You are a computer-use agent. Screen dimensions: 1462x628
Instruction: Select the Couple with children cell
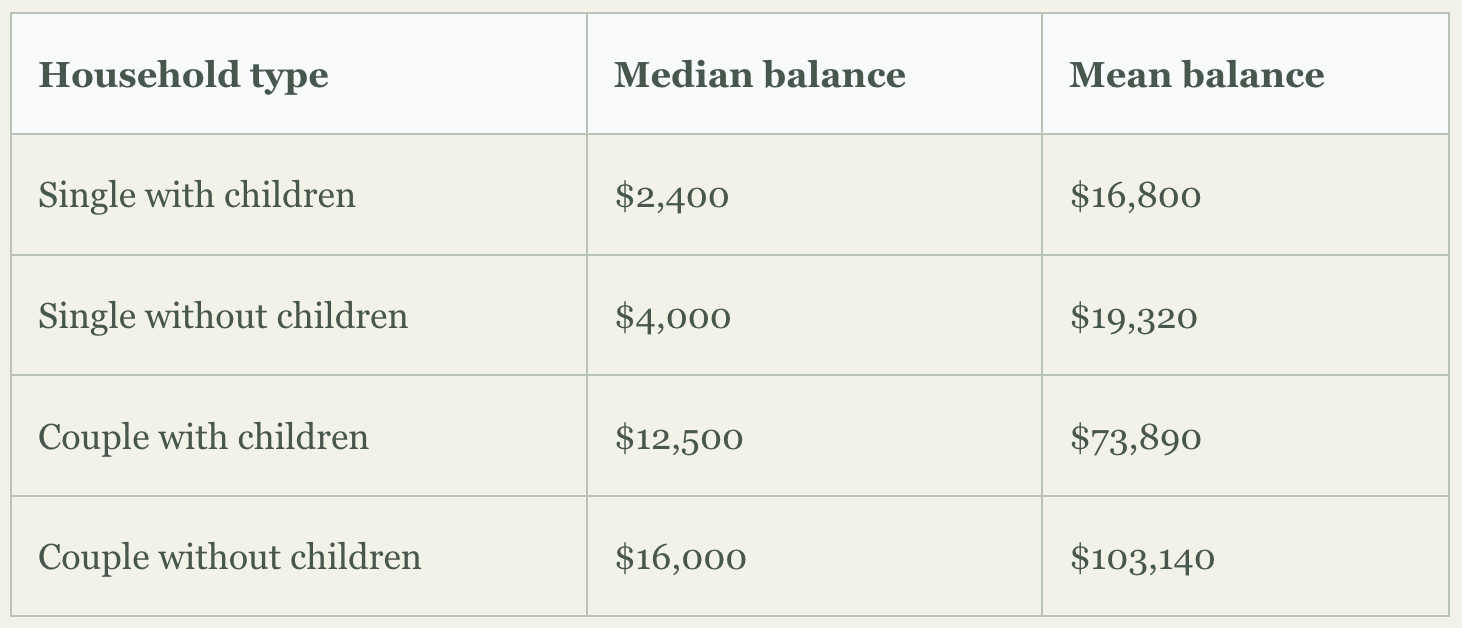(x=299, y=436)
